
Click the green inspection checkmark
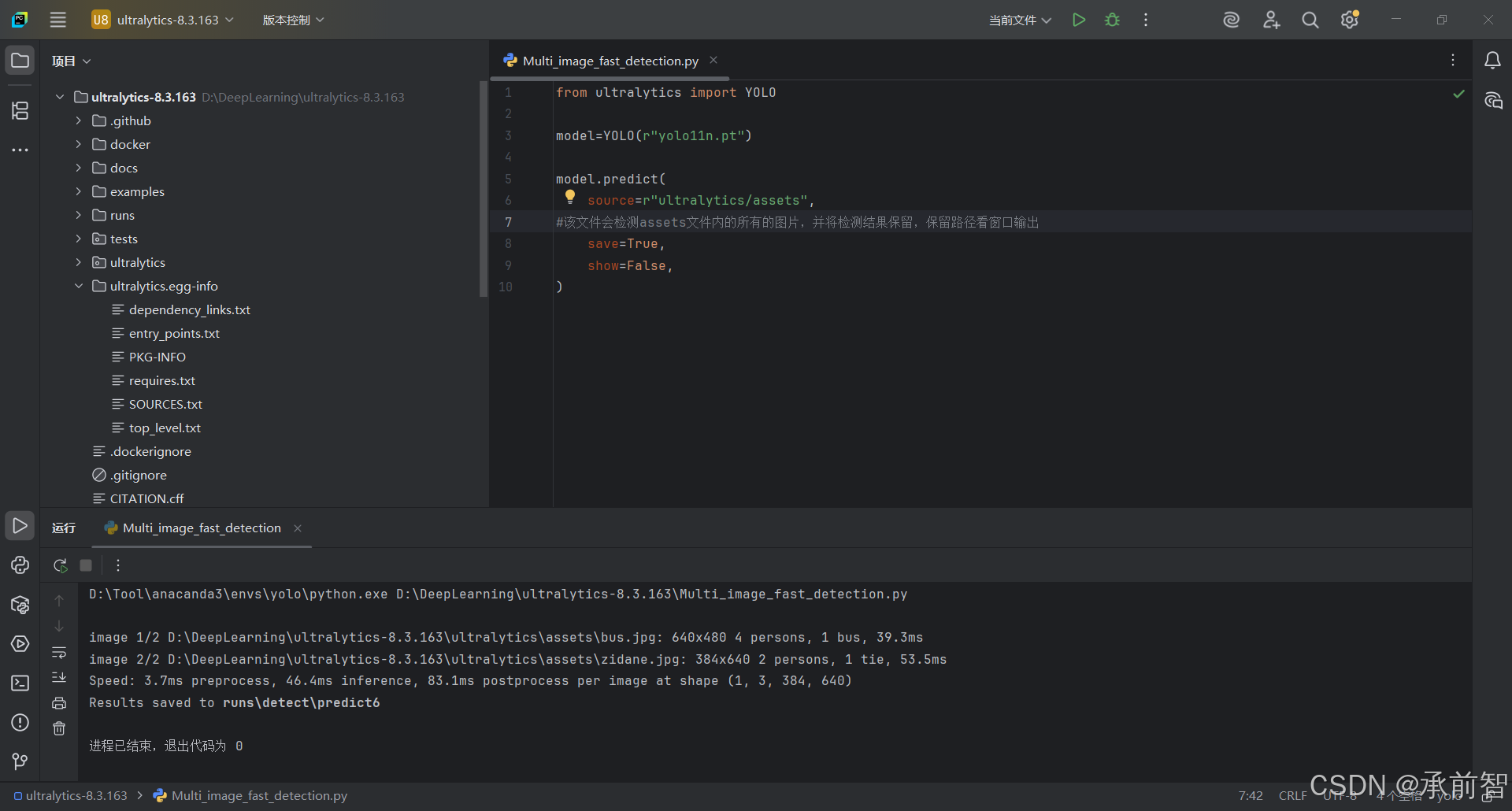[1459, 94]
